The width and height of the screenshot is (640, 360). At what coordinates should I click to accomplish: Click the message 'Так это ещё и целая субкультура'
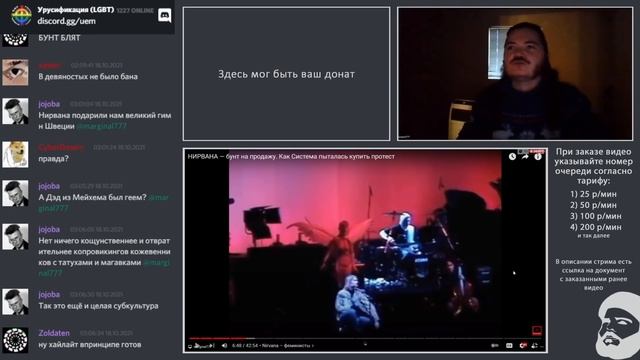(98, 306)
